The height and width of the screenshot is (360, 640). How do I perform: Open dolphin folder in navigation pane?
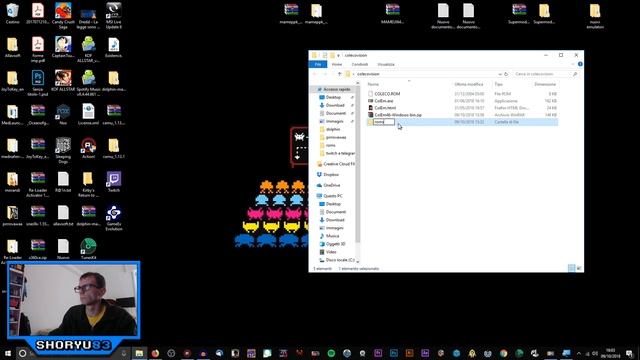333,129
